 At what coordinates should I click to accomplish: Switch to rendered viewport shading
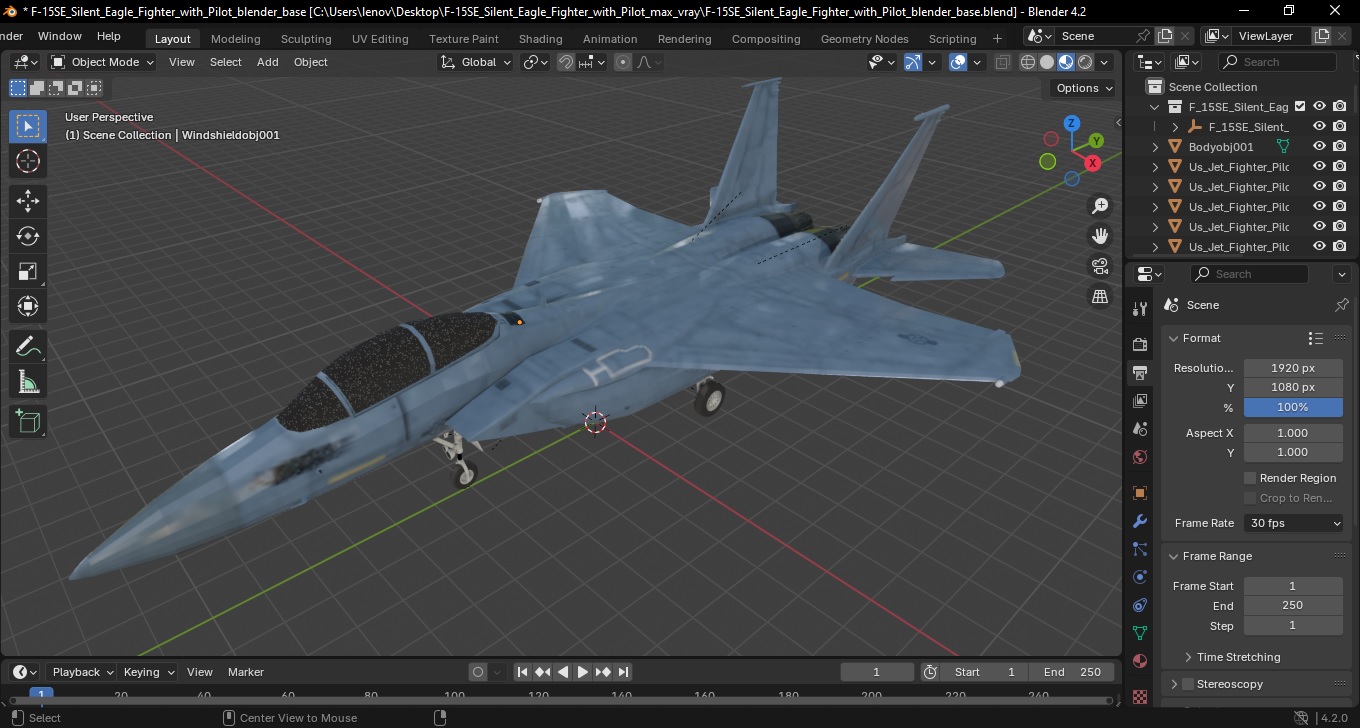click(x=1085, y=62)
